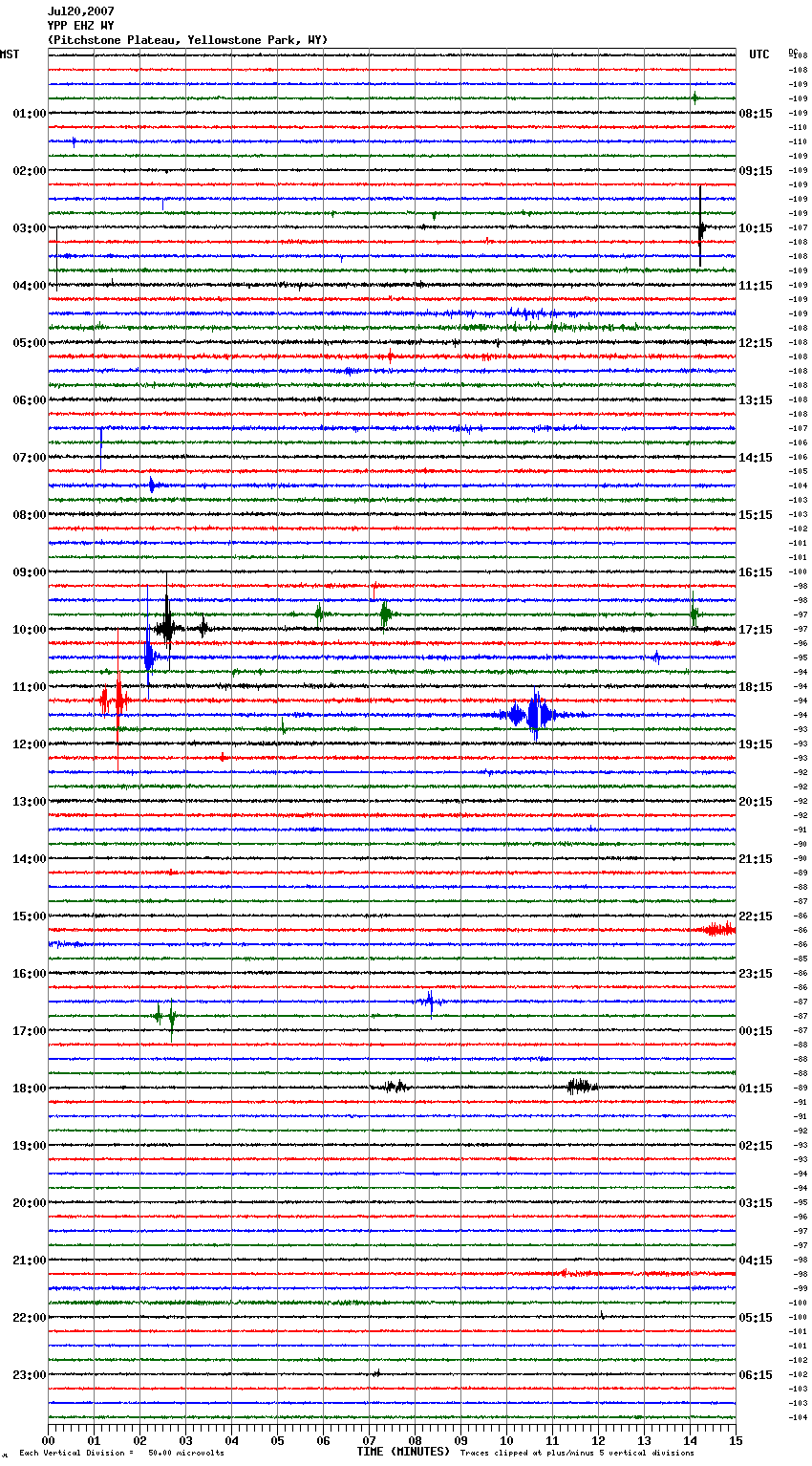Click the TIME (MINUTES) axis title
The image size is (812, 1466).
coord(403,1452)
